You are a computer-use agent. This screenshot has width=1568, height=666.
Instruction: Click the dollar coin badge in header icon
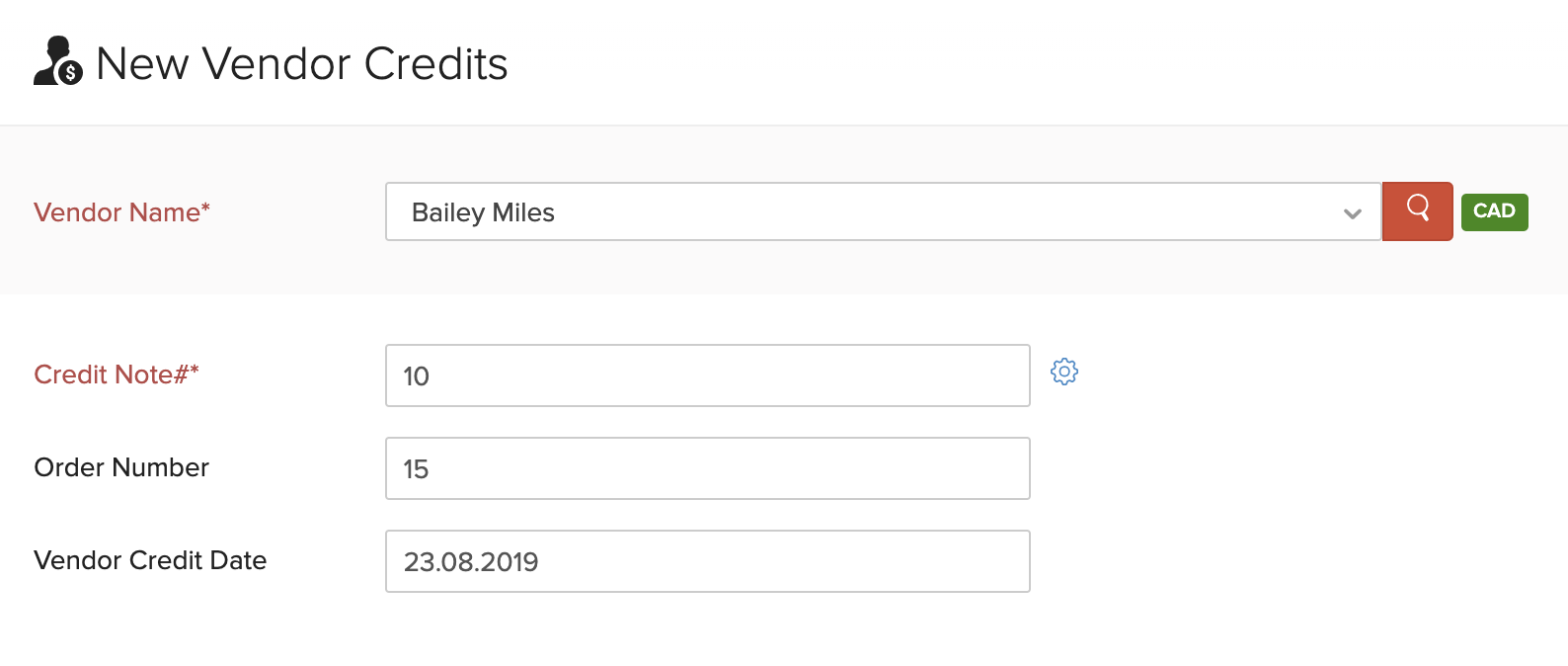tap(70, 73)
